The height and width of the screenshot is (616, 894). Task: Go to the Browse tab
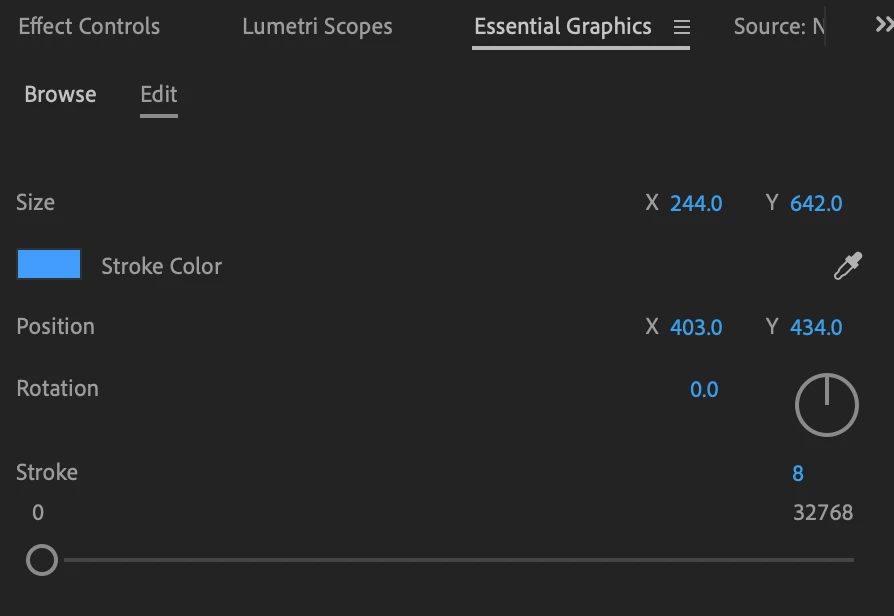pyautogui.click(x=60, y=94)
